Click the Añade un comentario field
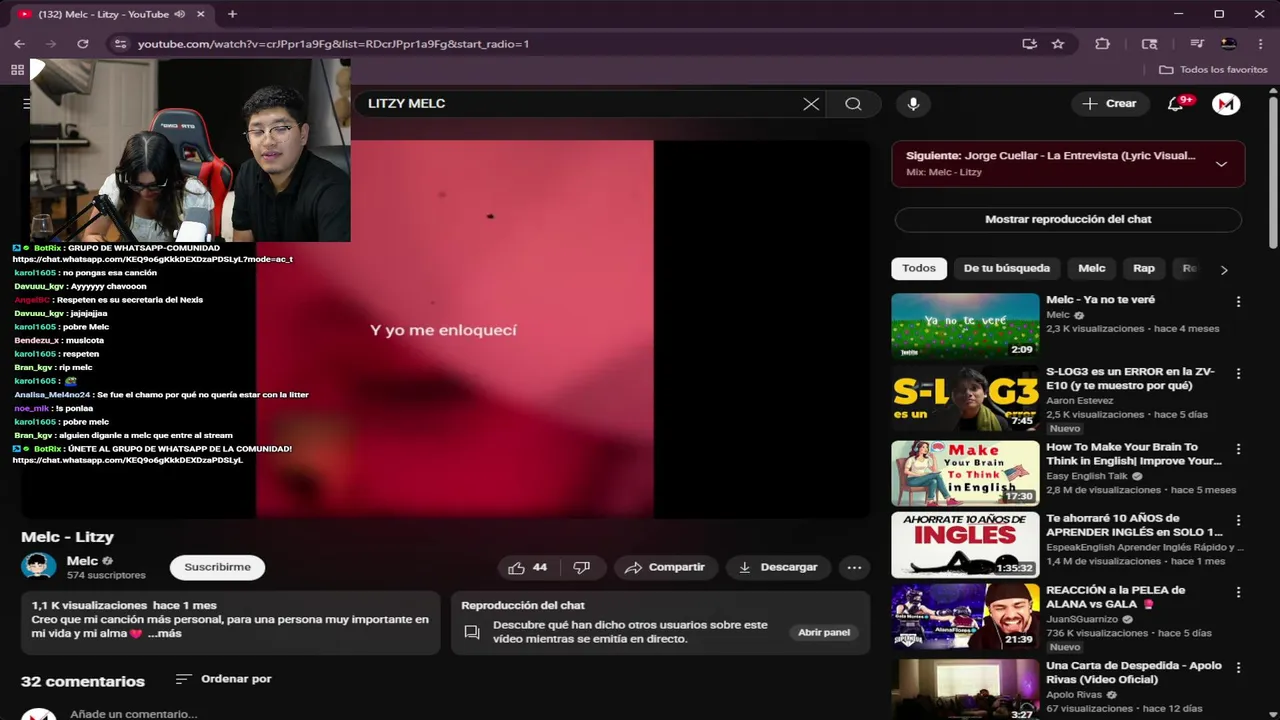This screenshot has height=720, width=1280. tap(134, 714)
